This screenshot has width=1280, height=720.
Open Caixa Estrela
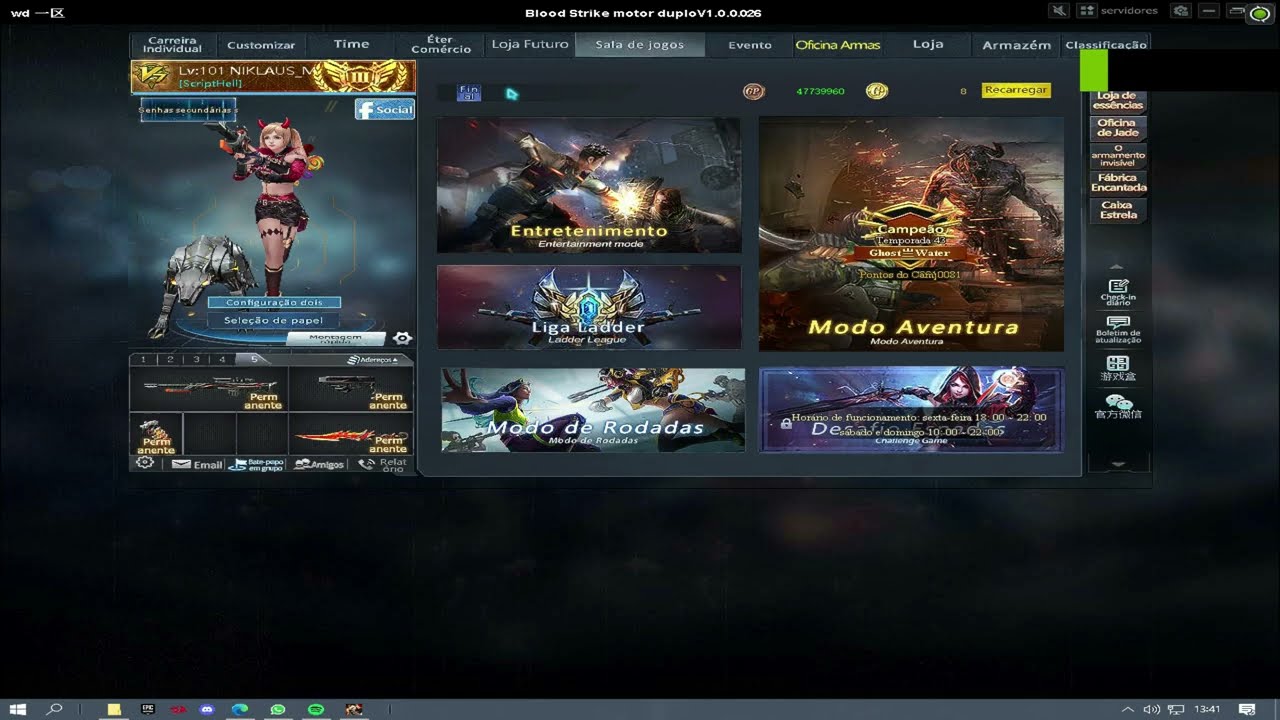click(x=1118, y=210)
